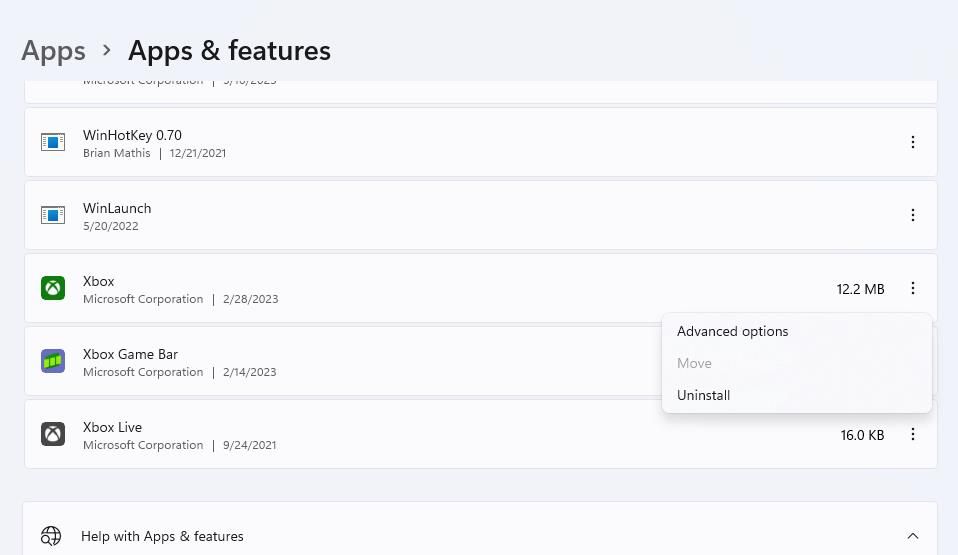Select Advanced options in context menu
Image resolution: width=958 pixels, height=555 pixels.
[732, 331]
